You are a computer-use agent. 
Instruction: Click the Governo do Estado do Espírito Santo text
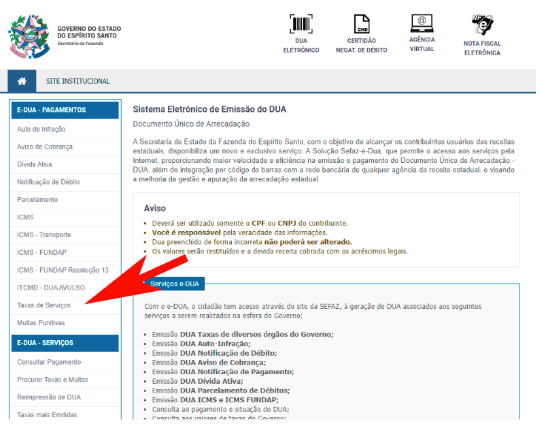[x=89, y=32]
